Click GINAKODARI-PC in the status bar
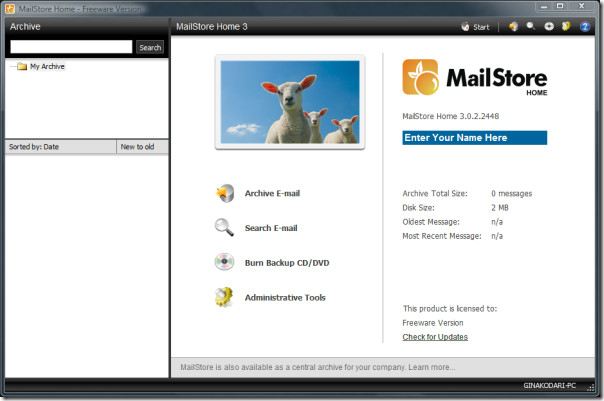 (550, 386)
